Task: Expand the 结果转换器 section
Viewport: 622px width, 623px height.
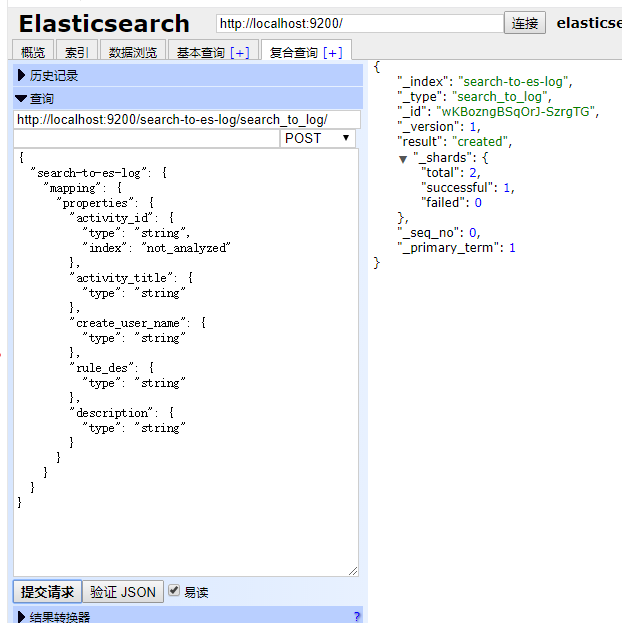Action: click(188, 615)
